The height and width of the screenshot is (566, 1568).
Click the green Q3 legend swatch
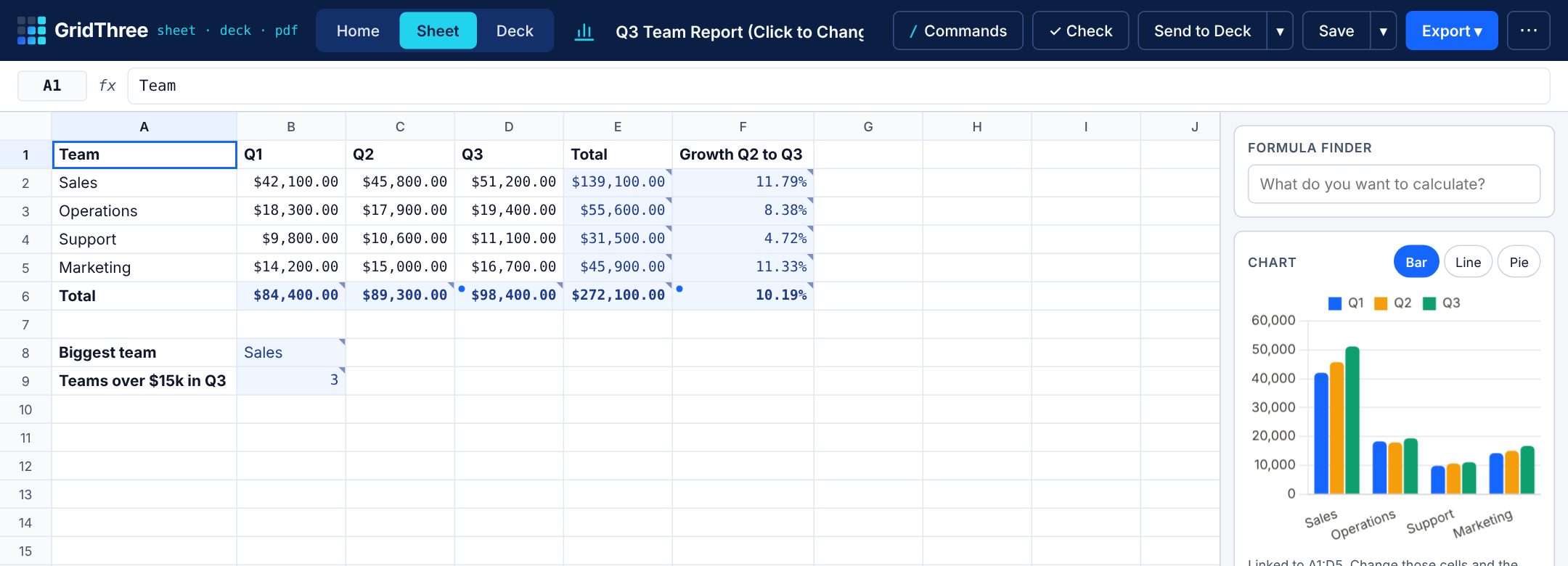pos(1429,303)
